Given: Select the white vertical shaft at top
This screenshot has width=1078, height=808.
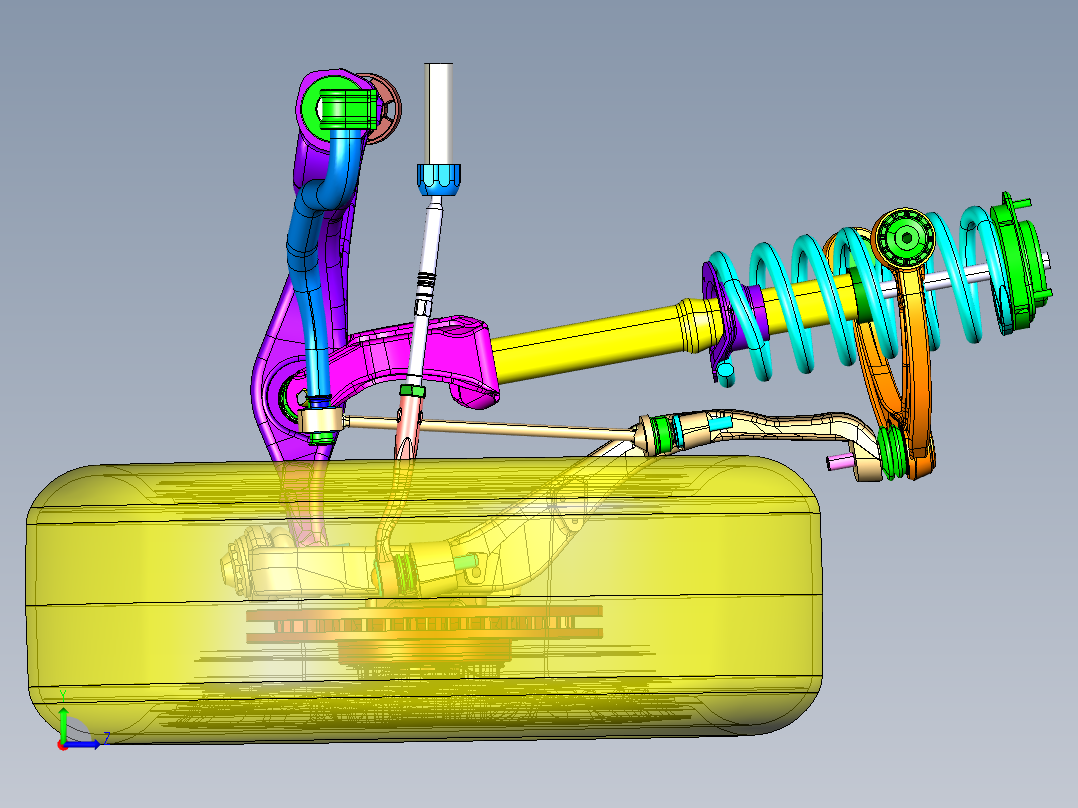Looking at the screenshot, I should [439, 113].
